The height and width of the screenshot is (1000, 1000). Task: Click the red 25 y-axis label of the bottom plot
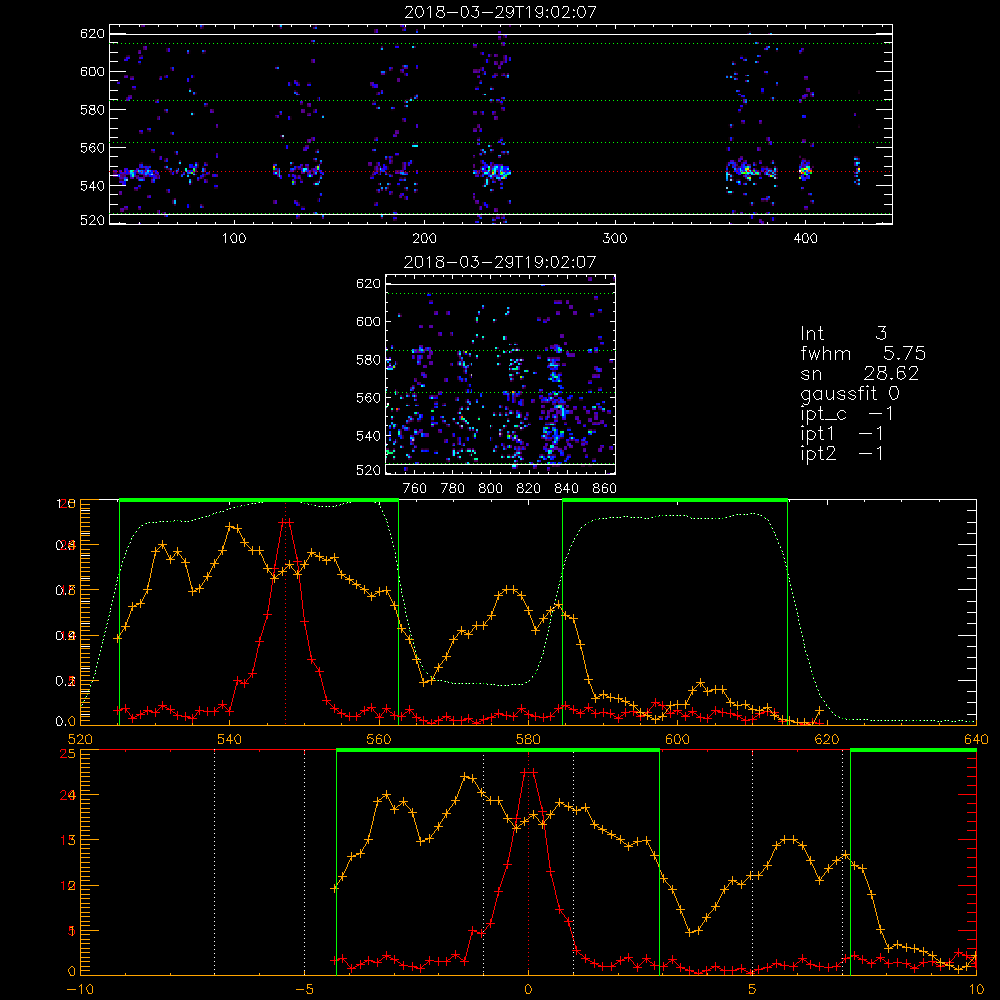(x=68, y=754)
